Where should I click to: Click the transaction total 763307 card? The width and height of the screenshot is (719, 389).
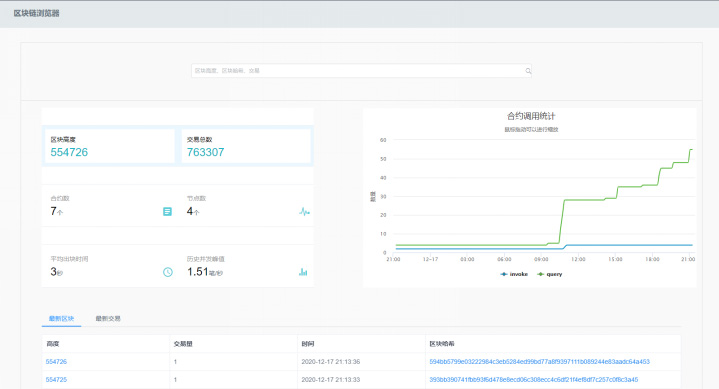246,146
